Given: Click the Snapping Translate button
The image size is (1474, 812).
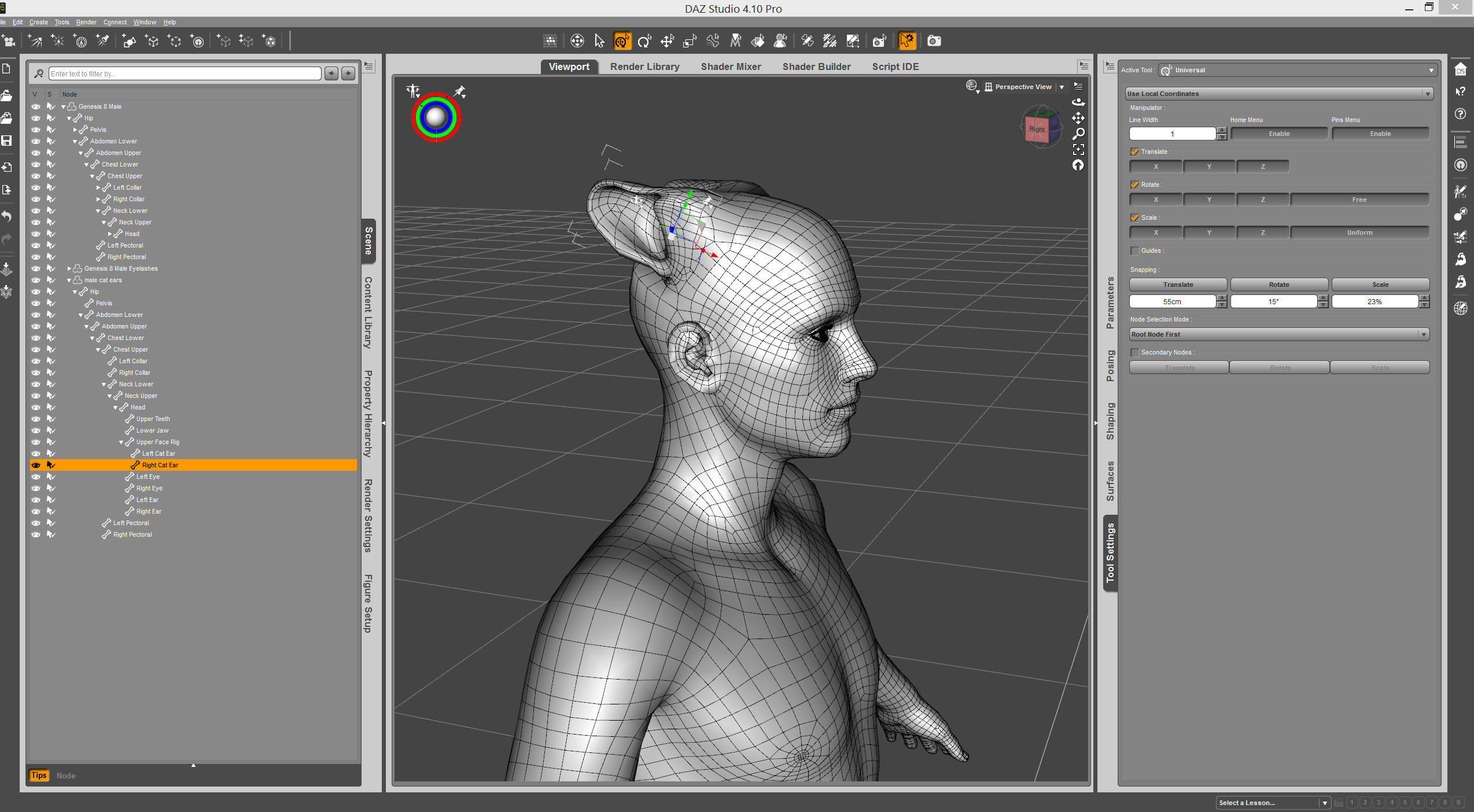Looking at the screenshot, I should tap(1178, 285).
